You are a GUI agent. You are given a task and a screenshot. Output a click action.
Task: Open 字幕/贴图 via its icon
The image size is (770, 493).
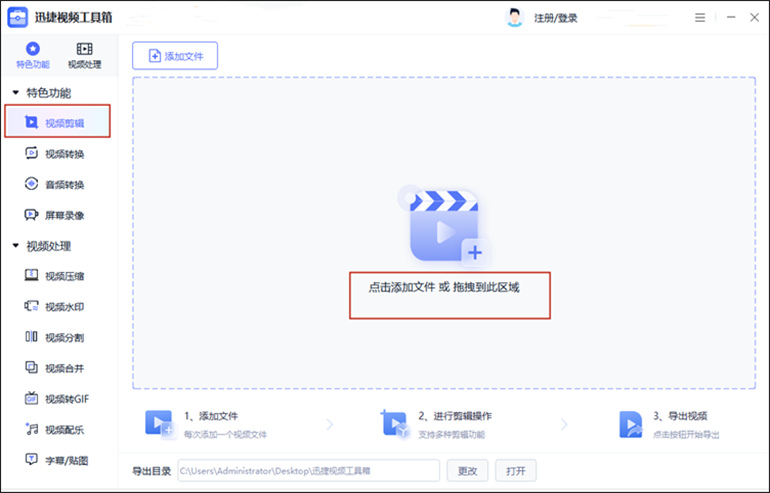(31, 459)
